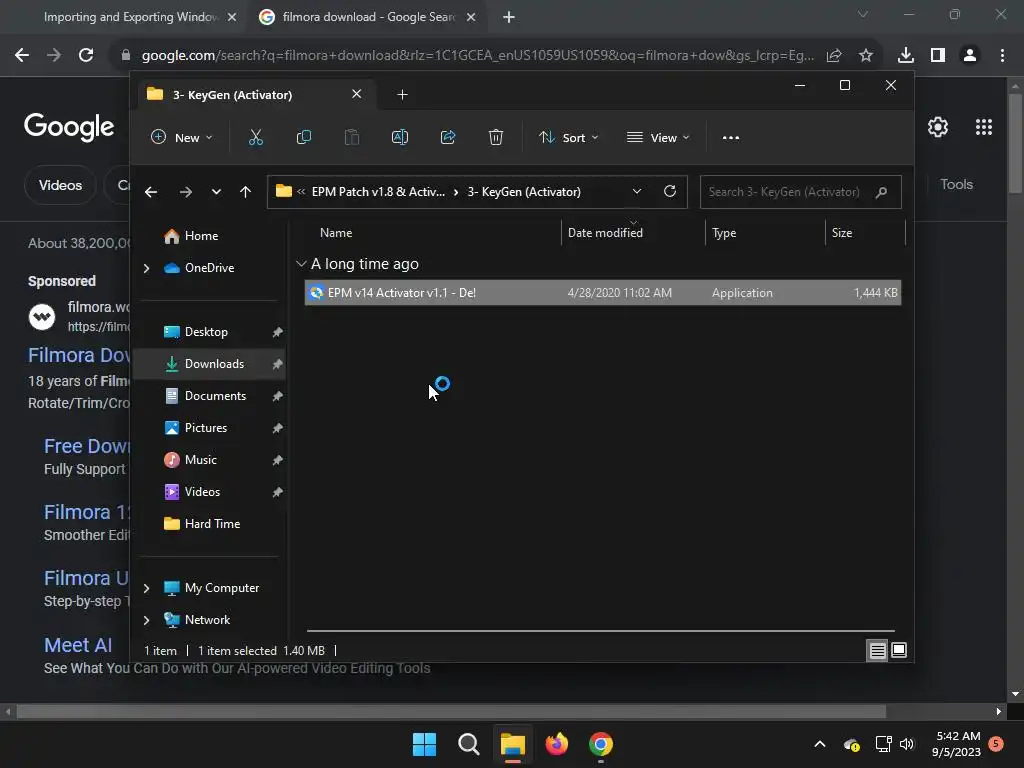
Task: Toggle Chrome side panel icon
Action: 937,56
